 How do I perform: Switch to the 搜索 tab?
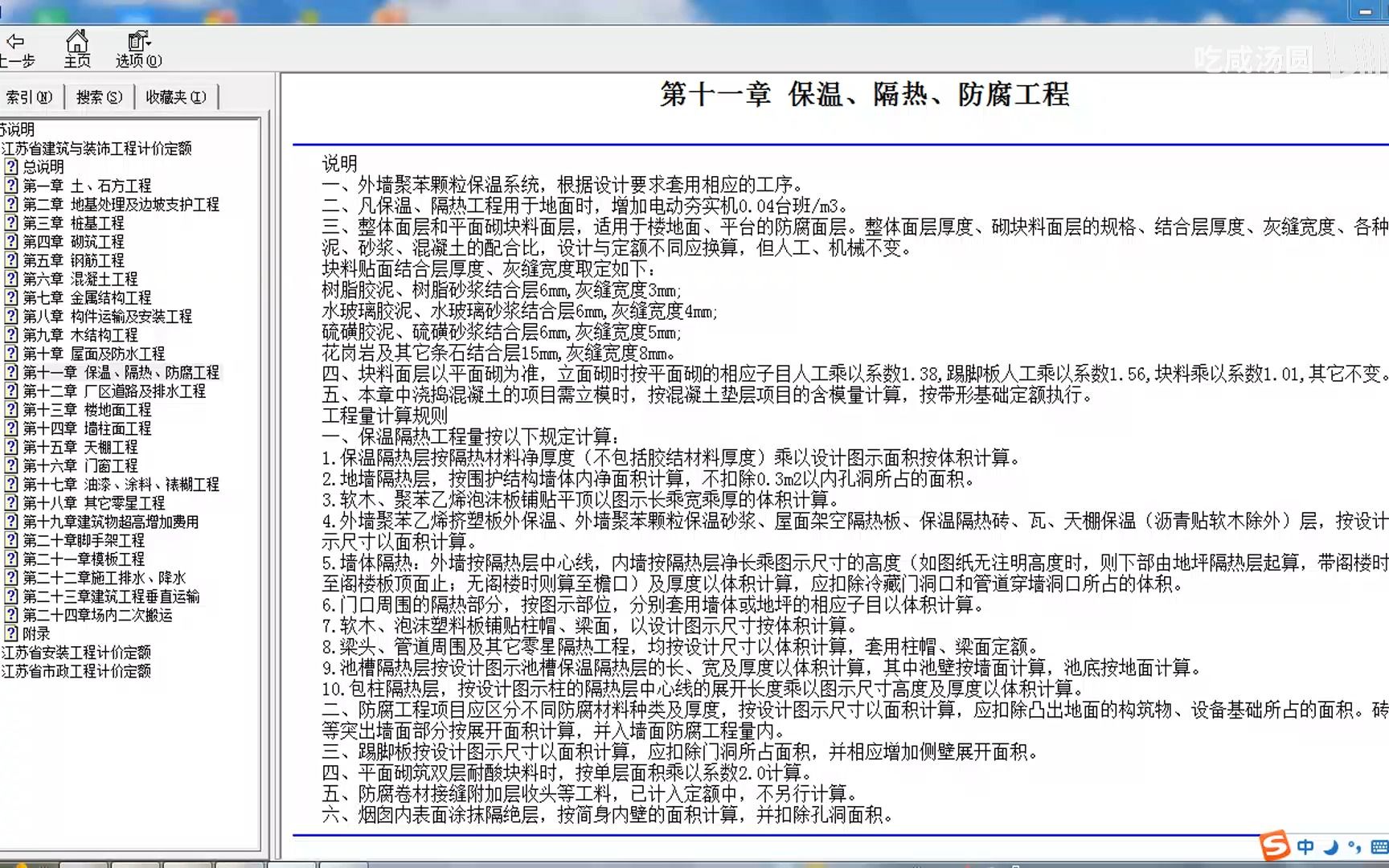tap(98, 96)
